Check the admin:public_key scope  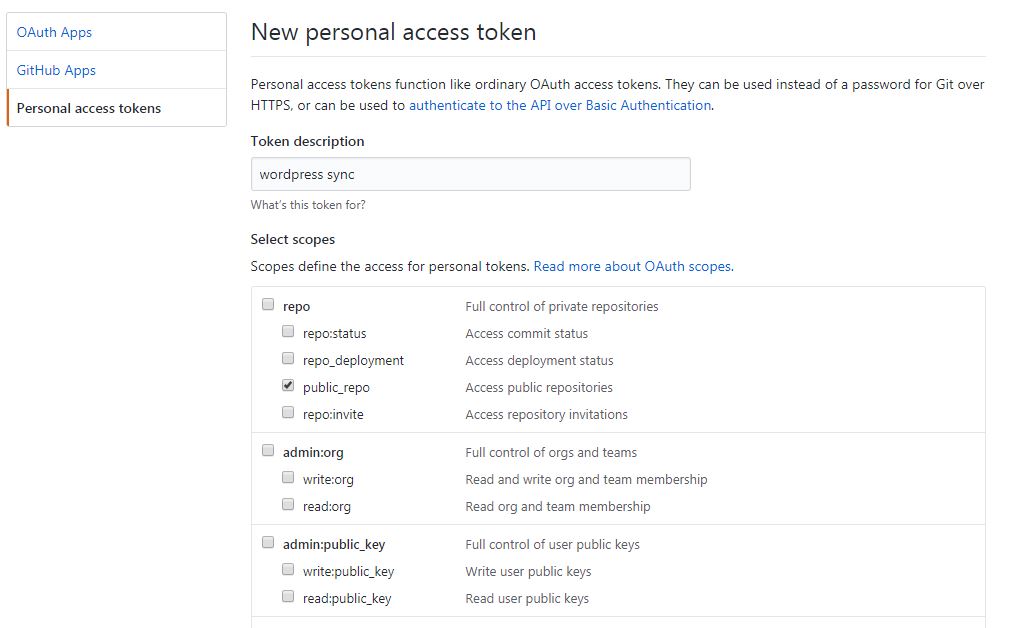268,540
